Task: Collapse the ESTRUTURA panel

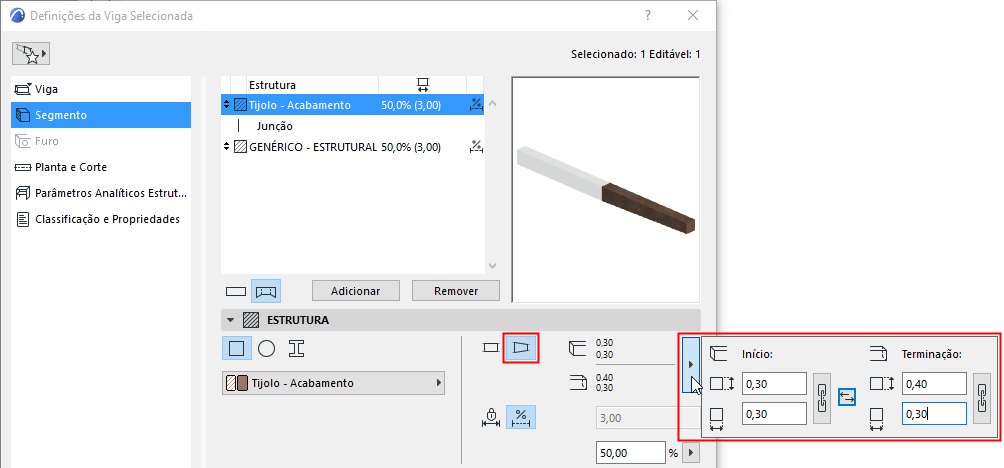Action: click(231, 319)
